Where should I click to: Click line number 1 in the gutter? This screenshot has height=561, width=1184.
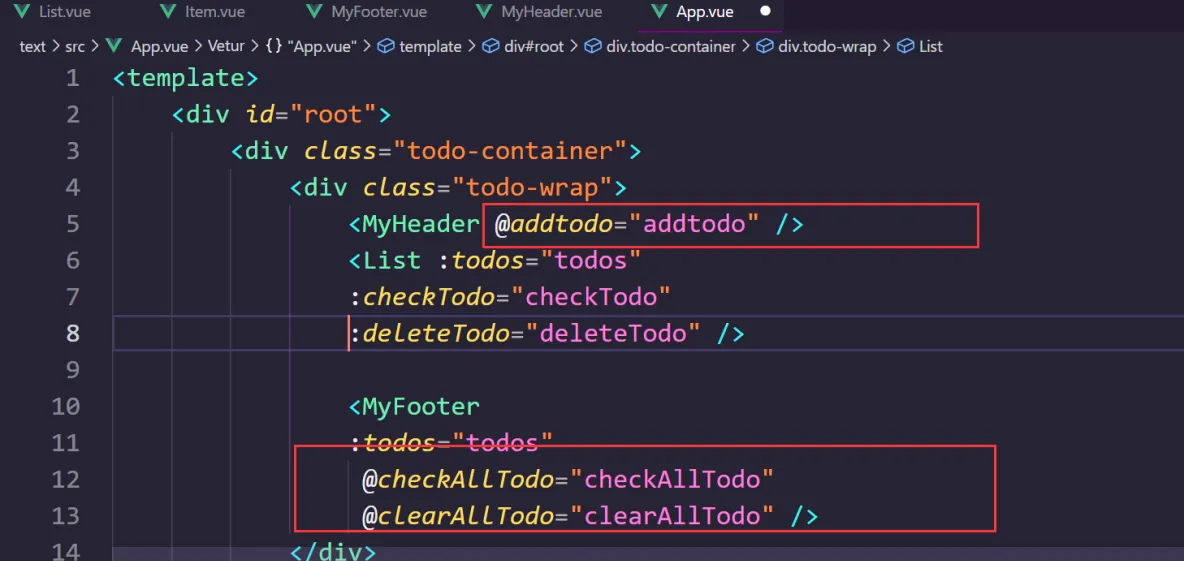point(72,79)
